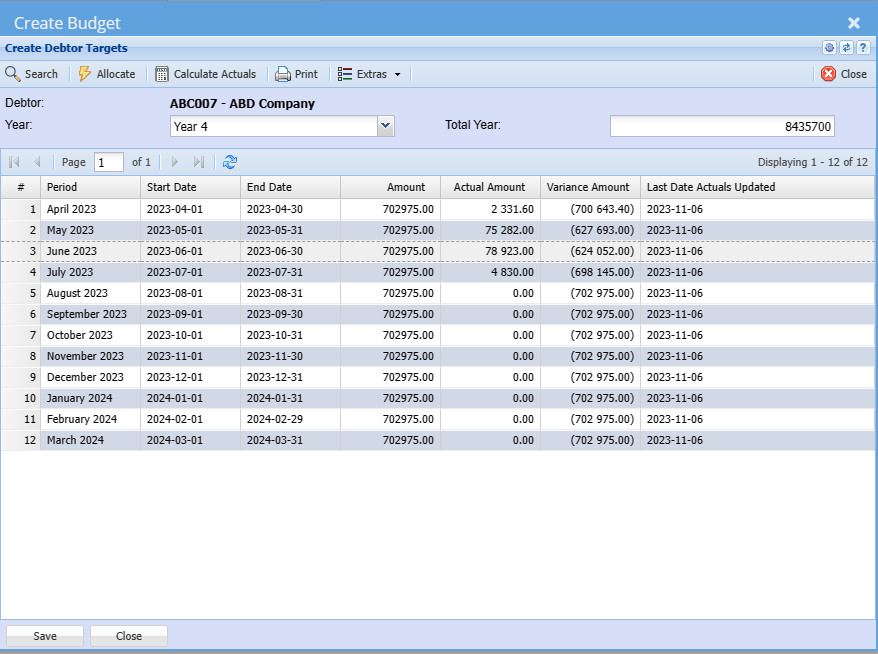Click the panel settings gear icon
Viewport: 878px width, 654px height.
[x=829, y=48]
